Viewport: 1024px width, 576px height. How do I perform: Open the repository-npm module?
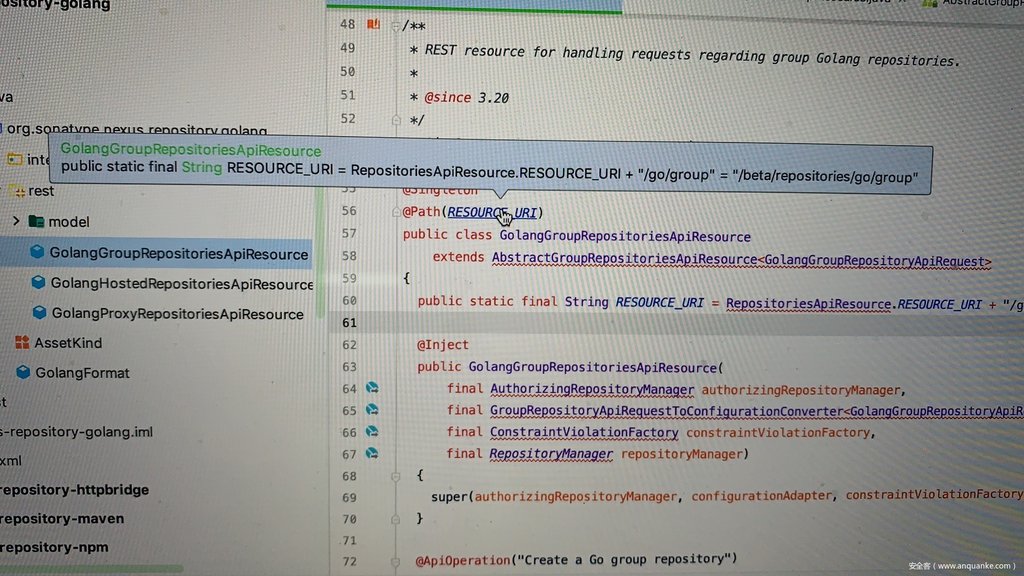pos(54,547)
